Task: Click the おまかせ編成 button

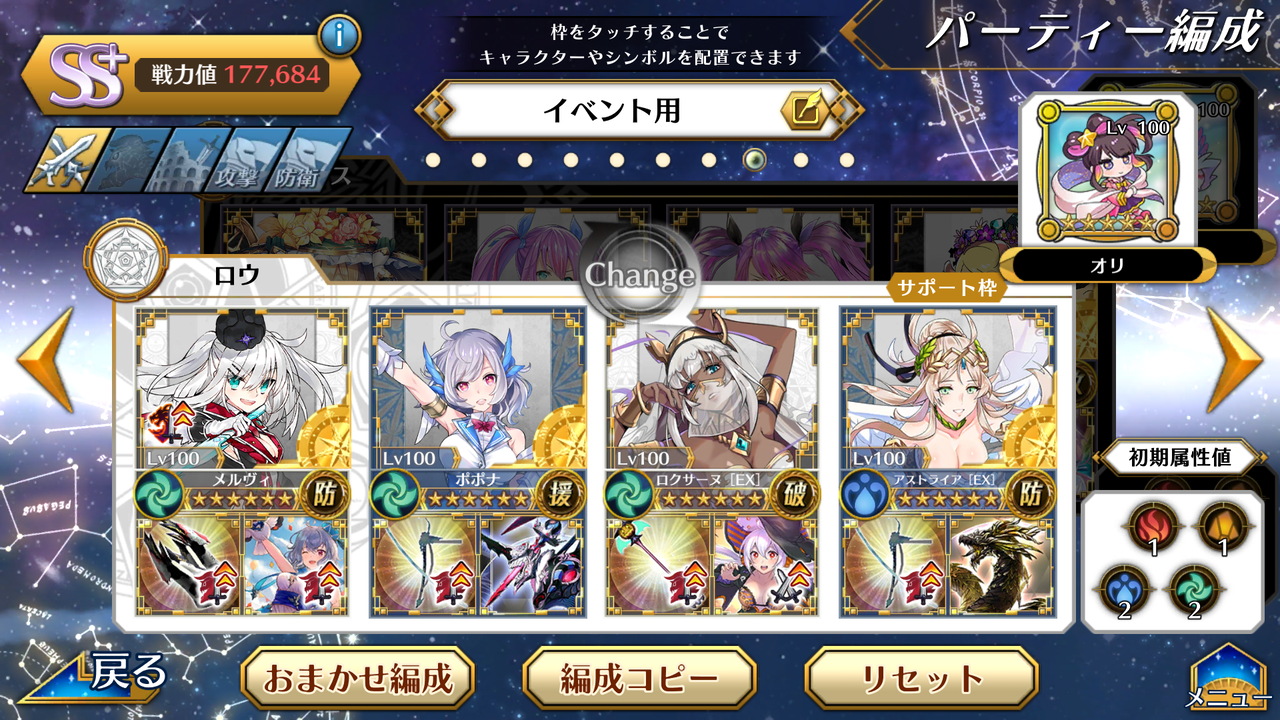Action: (x=358, y=678)
